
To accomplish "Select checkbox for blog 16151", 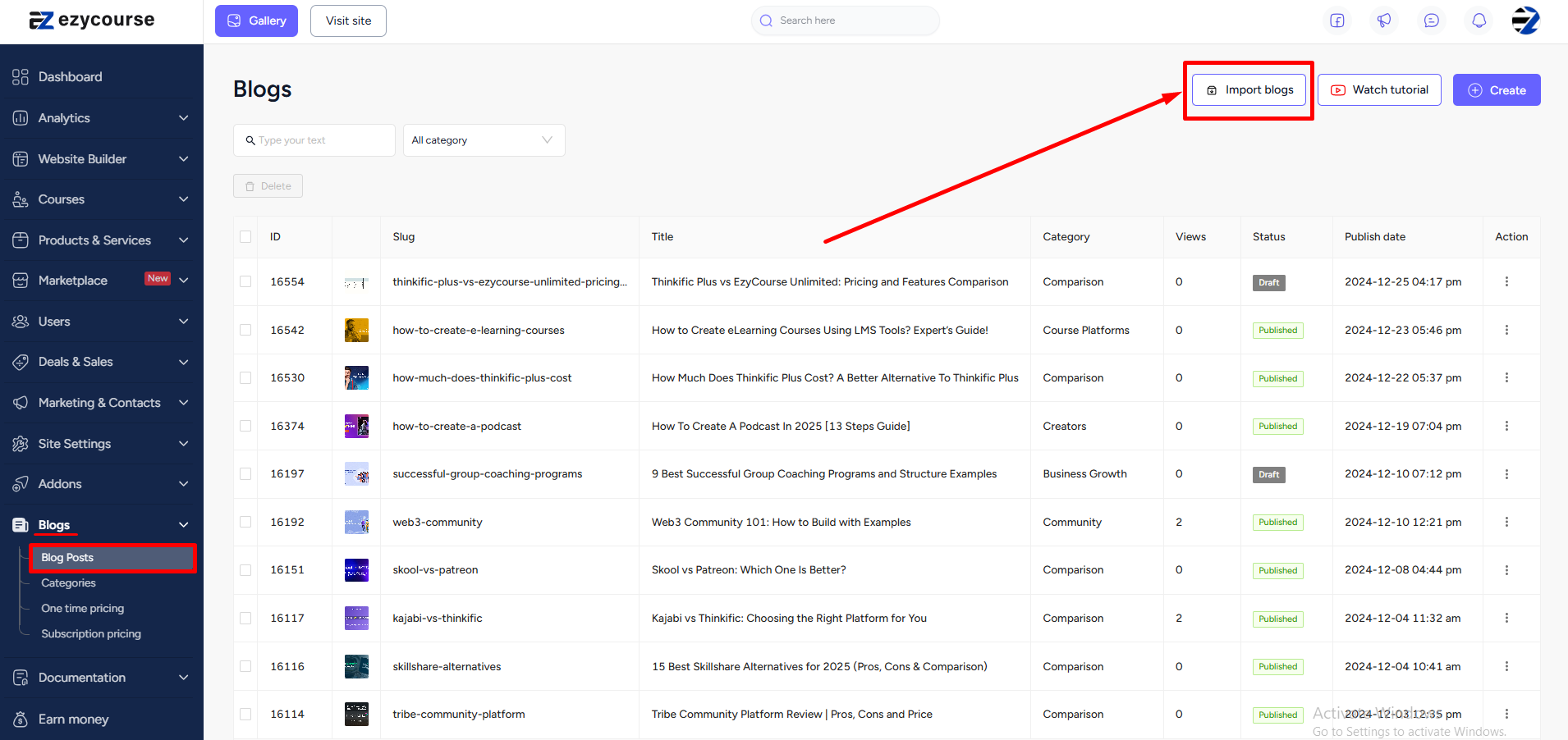I will 245,570.
